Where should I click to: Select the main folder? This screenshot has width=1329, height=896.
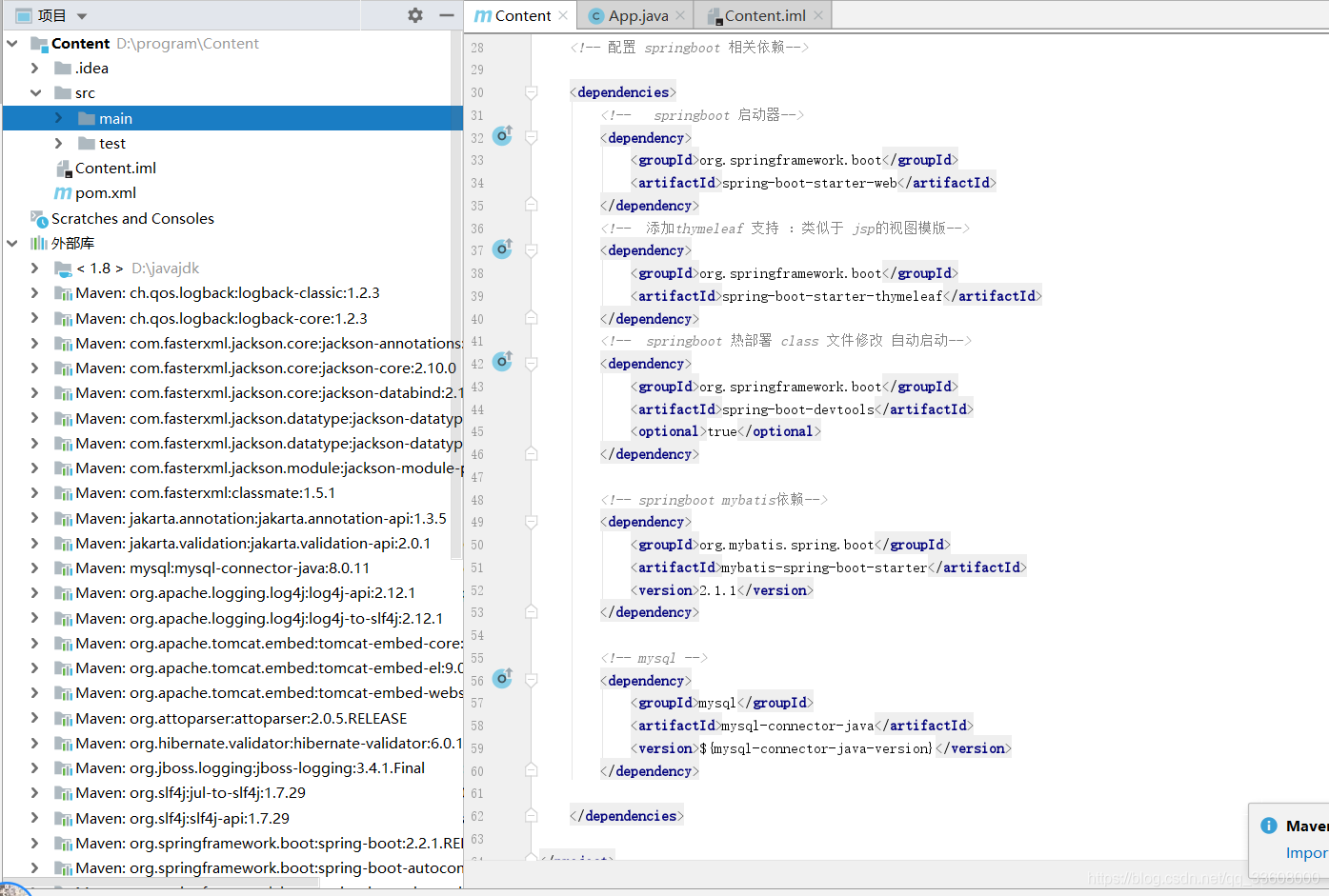[232, 118]
